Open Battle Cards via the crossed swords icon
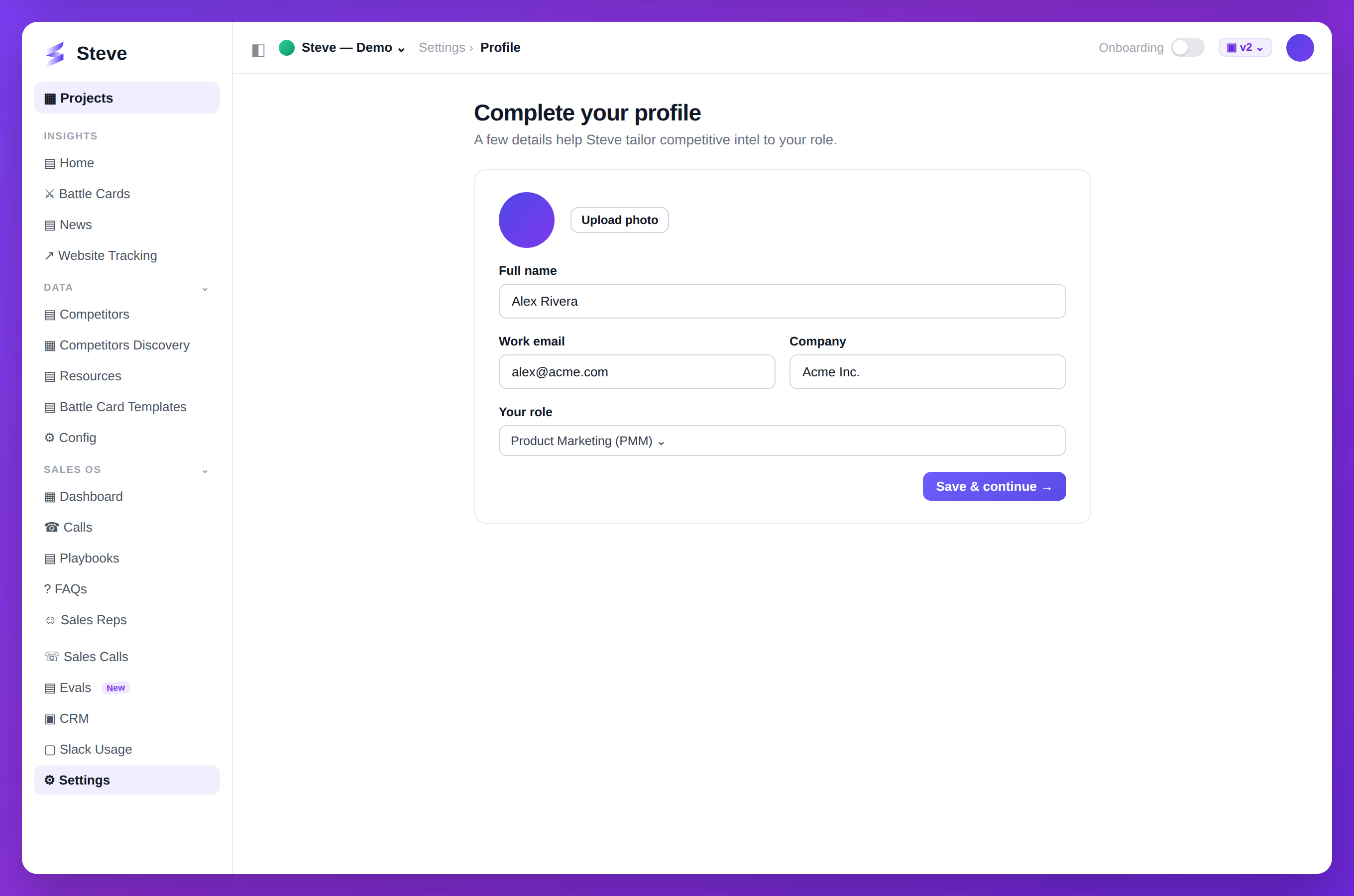The width and height of the screenshot is (1354, 896). coord(50,194)
